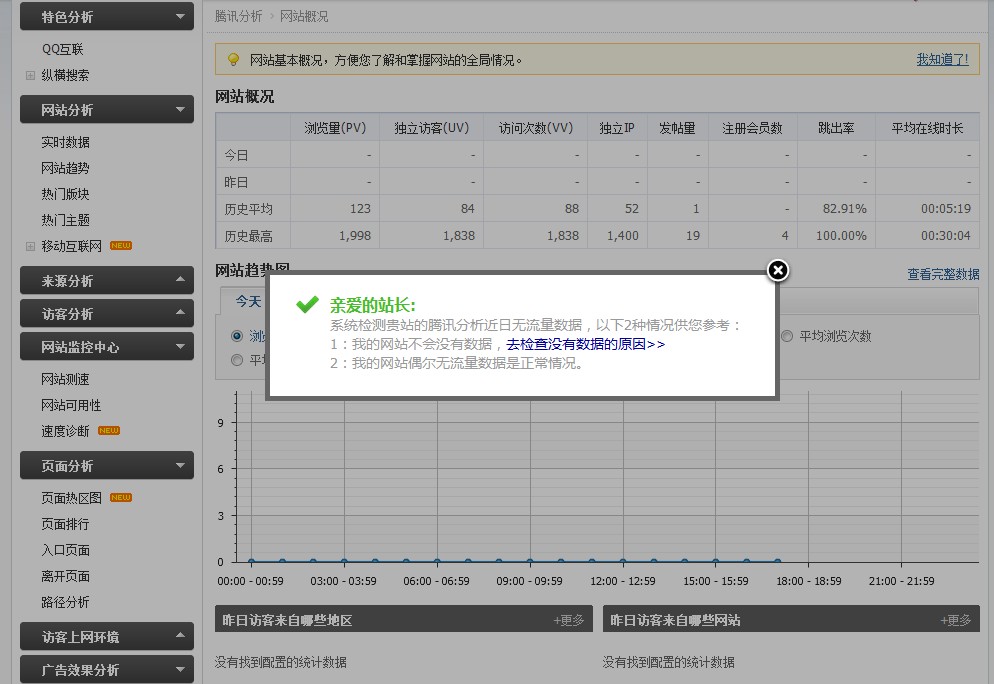Open 速度诊断 page
994x684 pixels.
coord(65,431)
